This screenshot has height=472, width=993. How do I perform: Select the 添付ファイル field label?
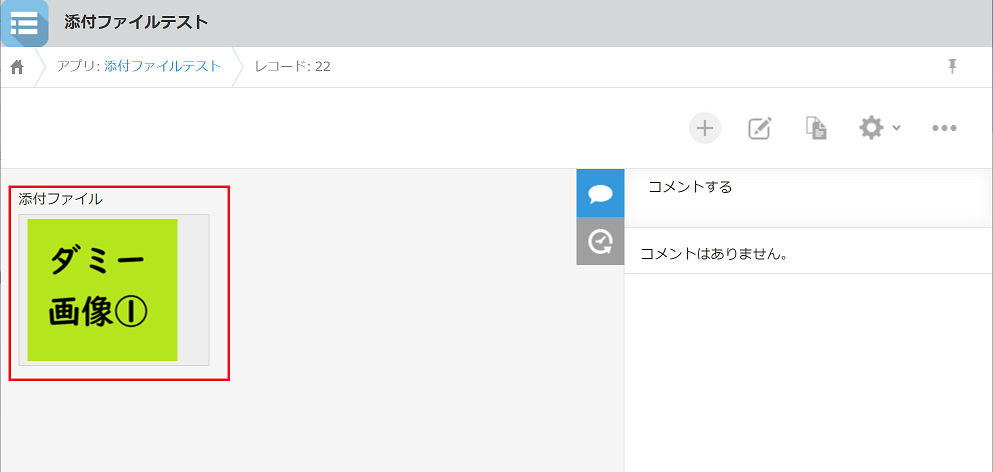pyautogui.click(x=60, y=199)
